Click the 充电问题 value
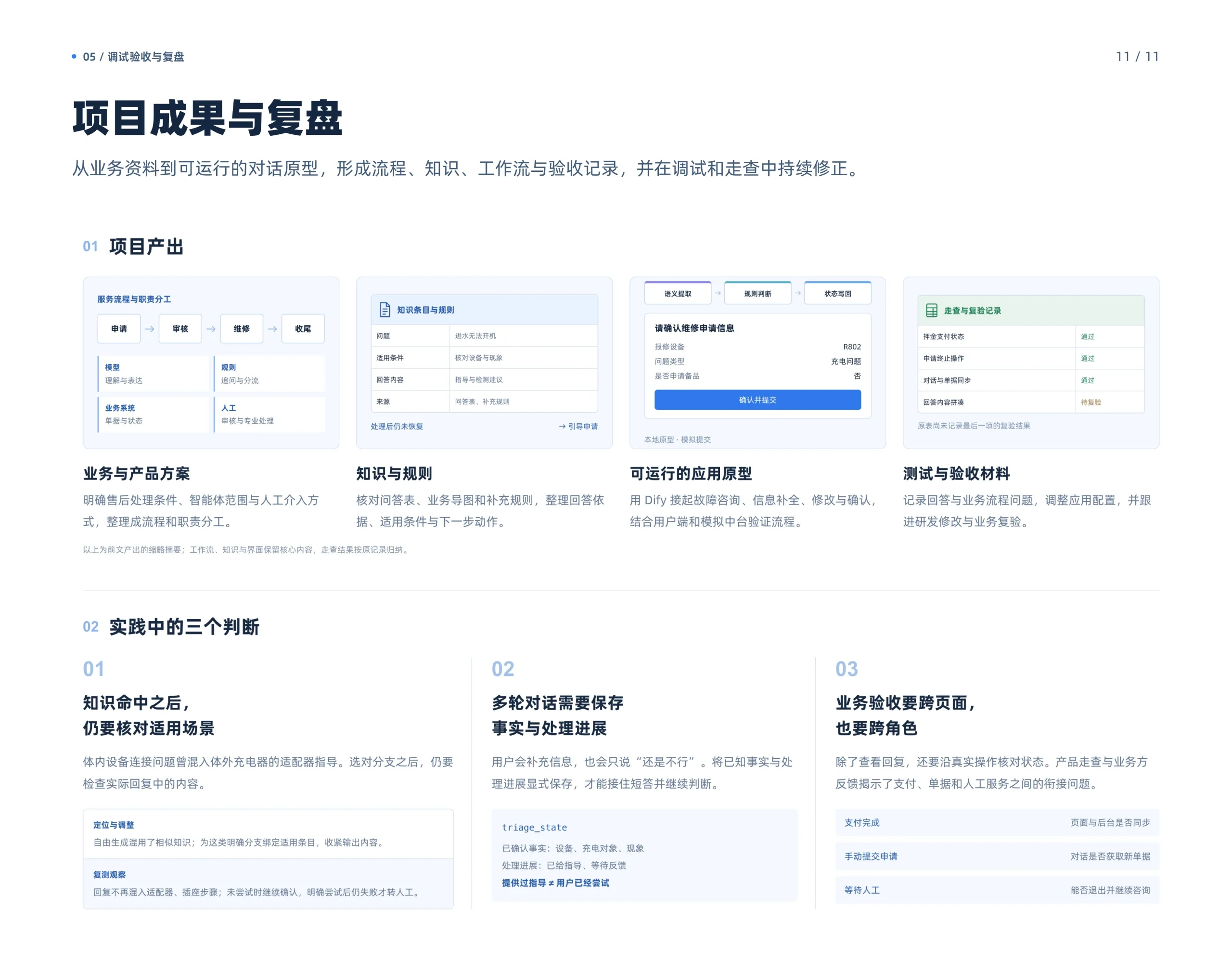1232x973 pixels. (846, 361)
